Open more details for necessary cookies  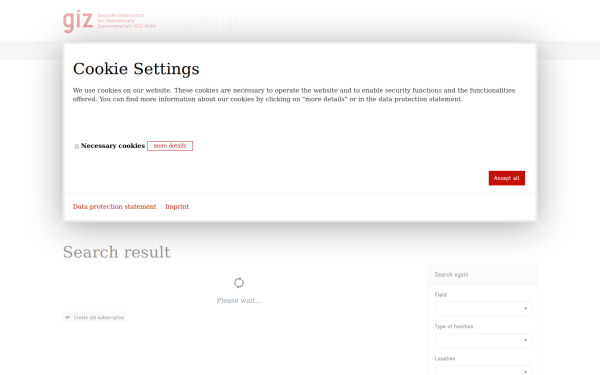[170, 146]
